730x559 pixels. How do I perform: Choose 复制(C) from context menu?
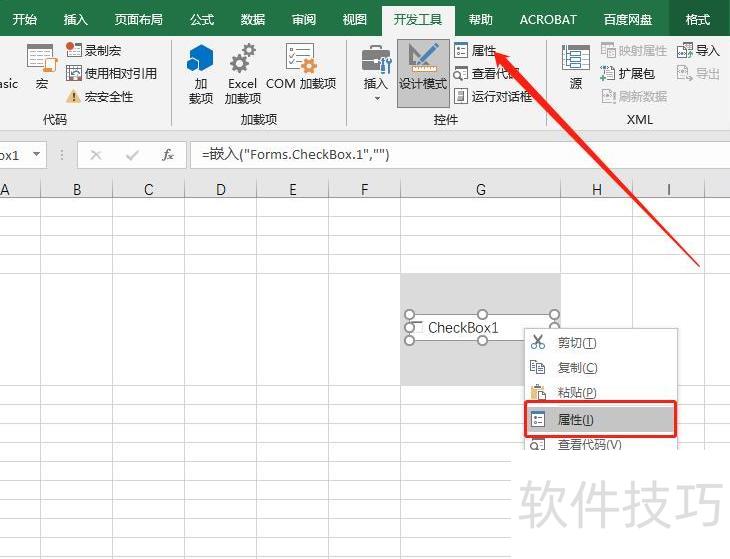601,367
